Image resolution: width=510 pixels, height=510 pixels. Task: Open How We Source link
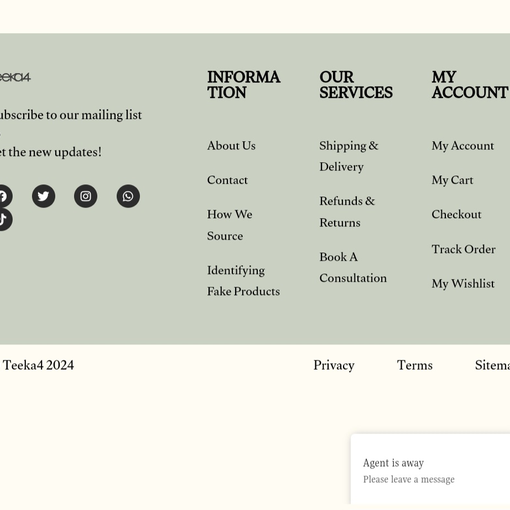(230, 225)
